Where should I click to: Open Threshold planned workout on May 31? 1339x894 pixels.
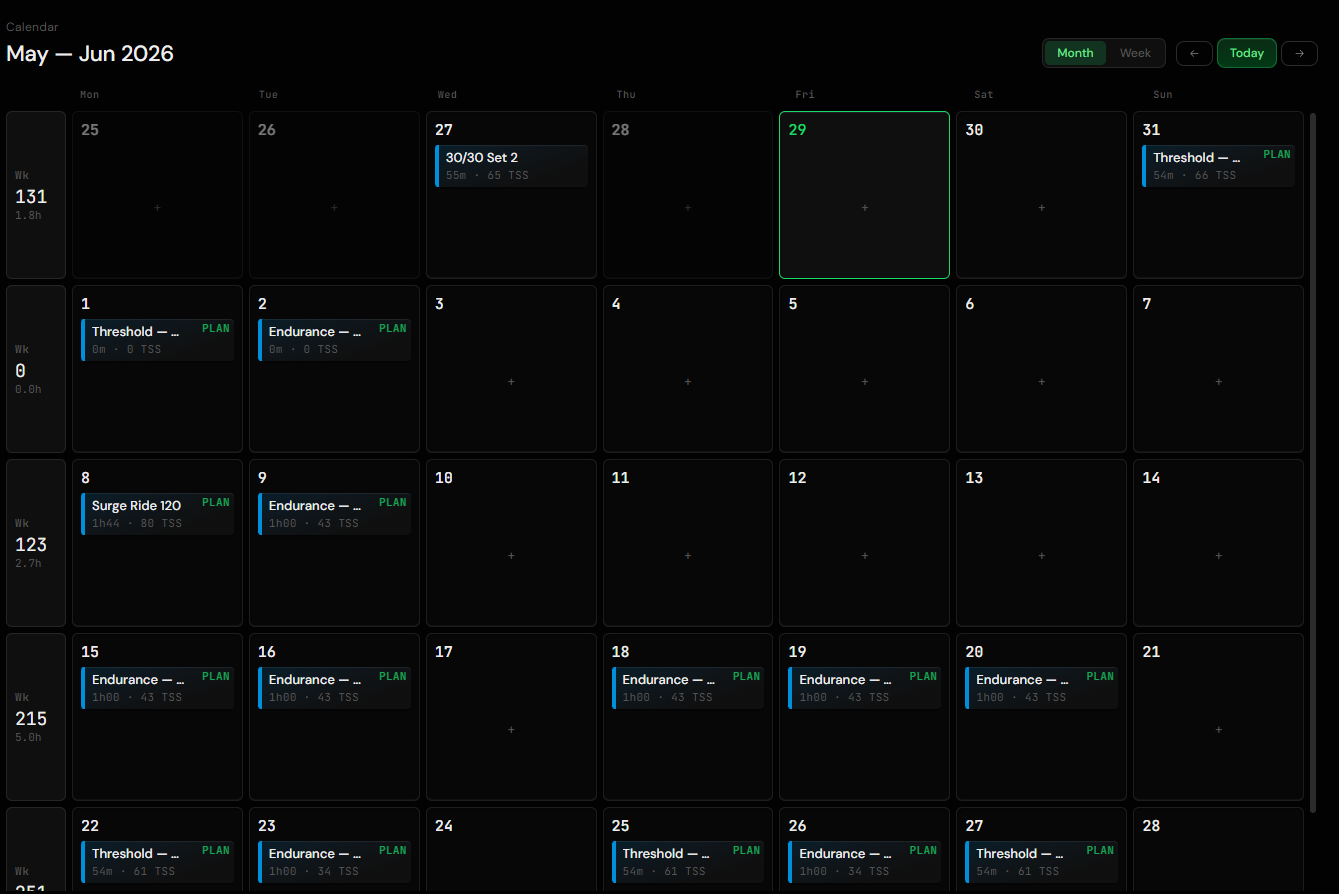tap(1218, 166)
